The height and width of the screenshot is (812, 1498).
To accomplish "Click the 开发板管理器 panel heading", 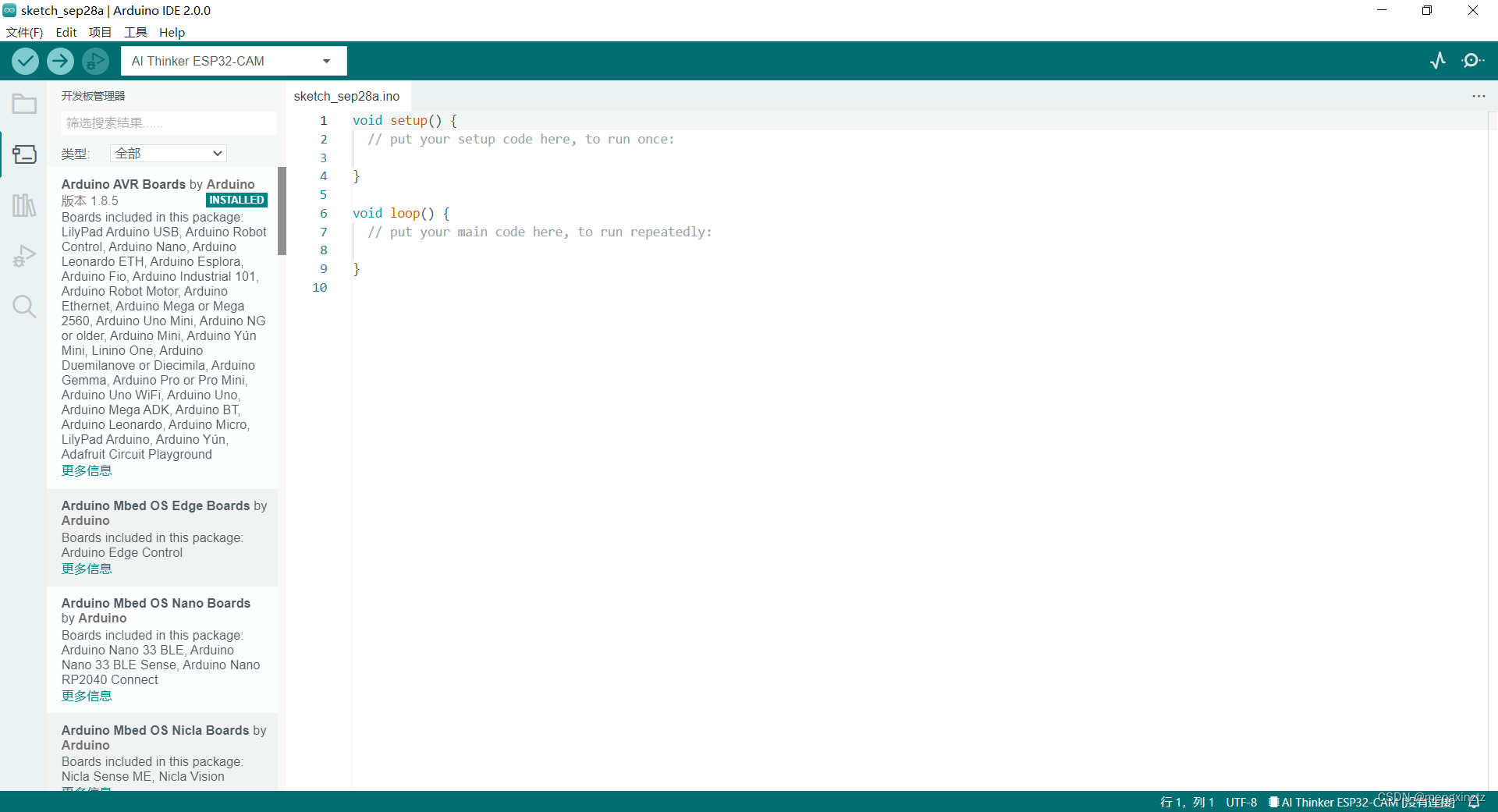I will (x=93, y=96).
